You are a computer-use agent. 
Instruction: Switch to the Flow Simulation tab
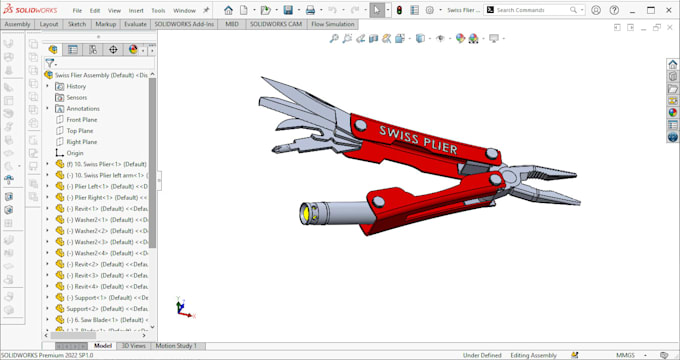[x=333, y=24]
